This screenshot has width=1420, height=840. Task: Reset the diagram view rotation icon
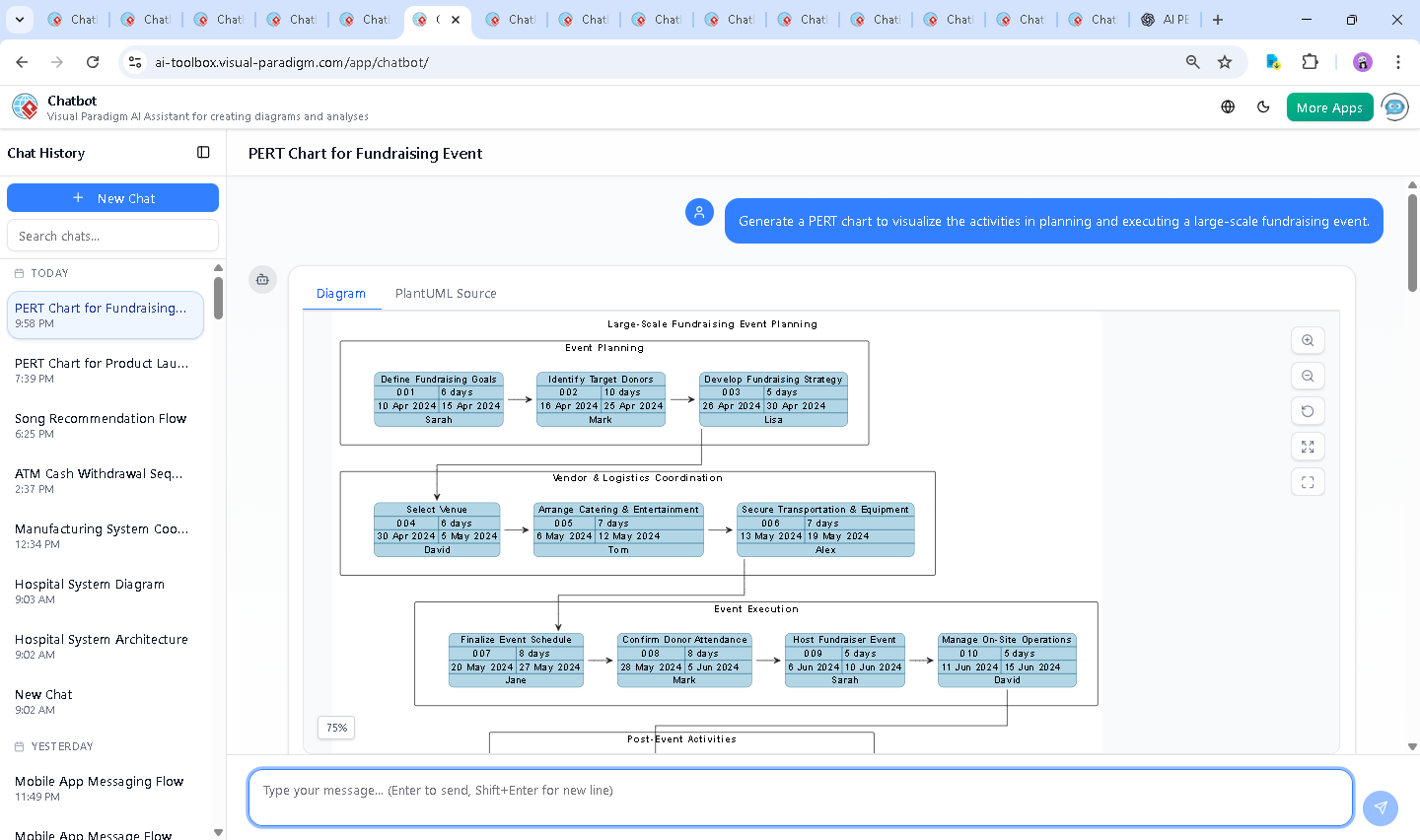coord(1308,411)
